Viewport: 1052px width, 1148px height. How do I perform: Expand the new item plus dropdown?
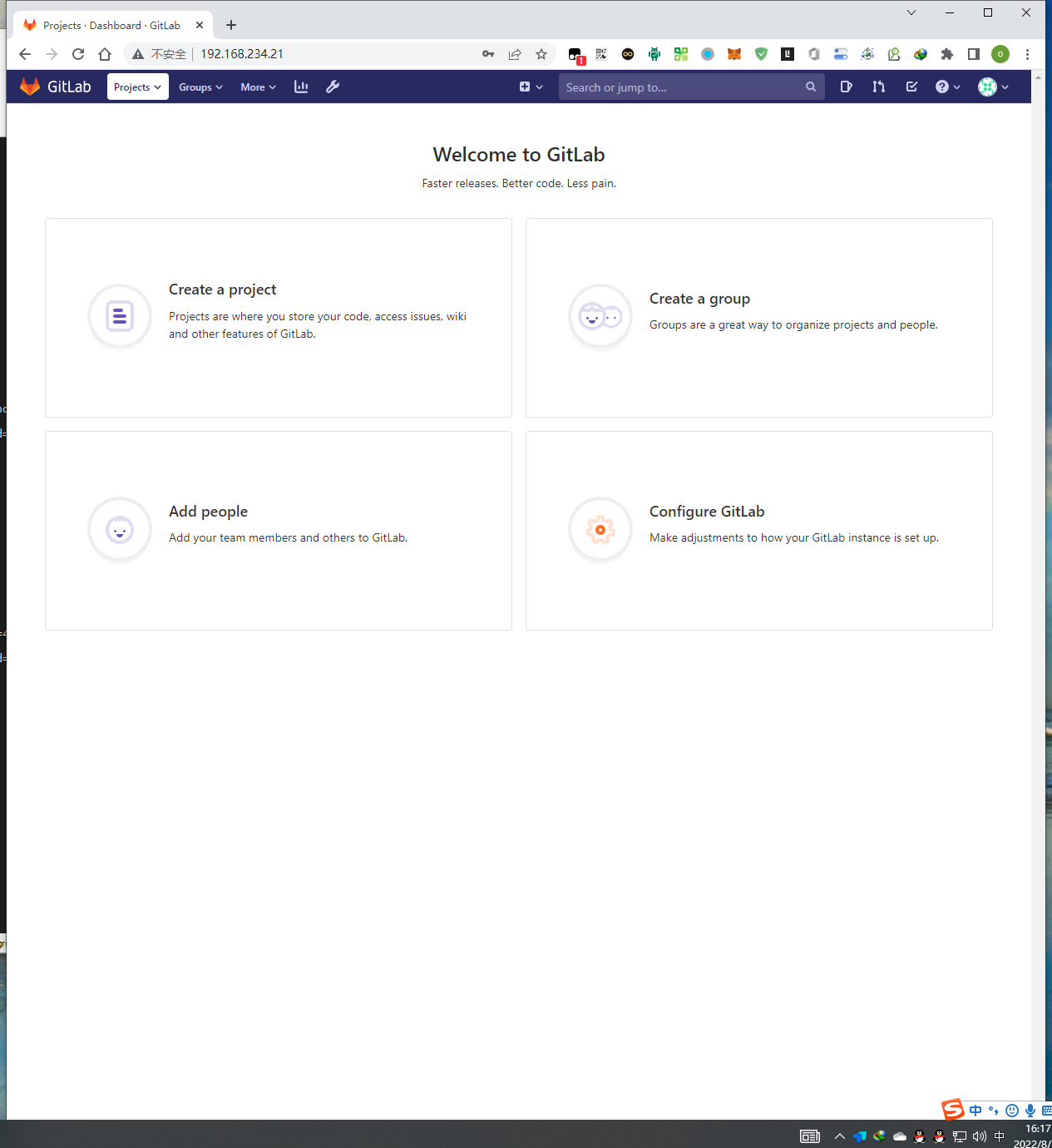click(531, 87)
